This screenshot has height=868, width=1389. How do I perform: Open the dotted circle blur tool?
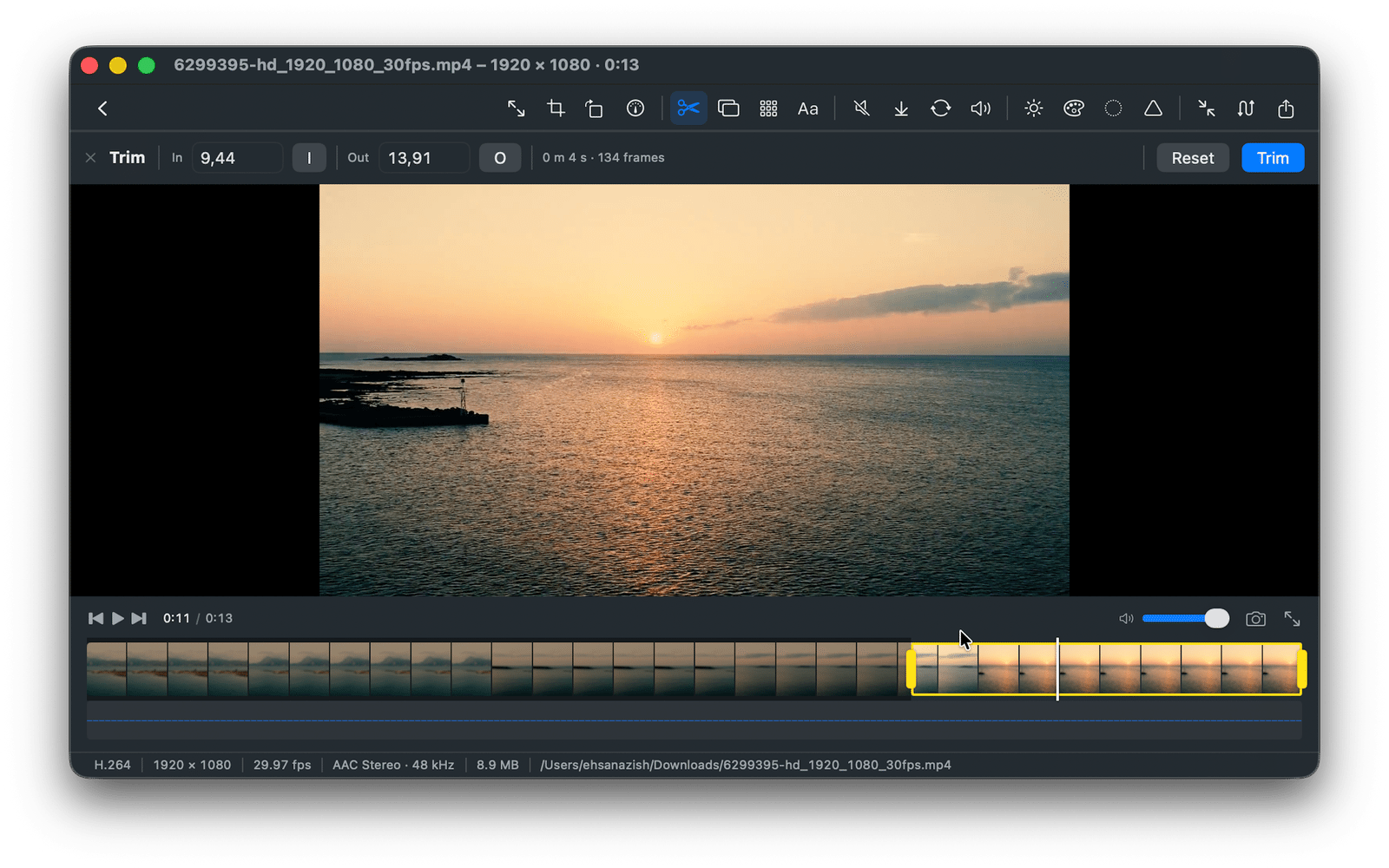tap(1113, 108)
